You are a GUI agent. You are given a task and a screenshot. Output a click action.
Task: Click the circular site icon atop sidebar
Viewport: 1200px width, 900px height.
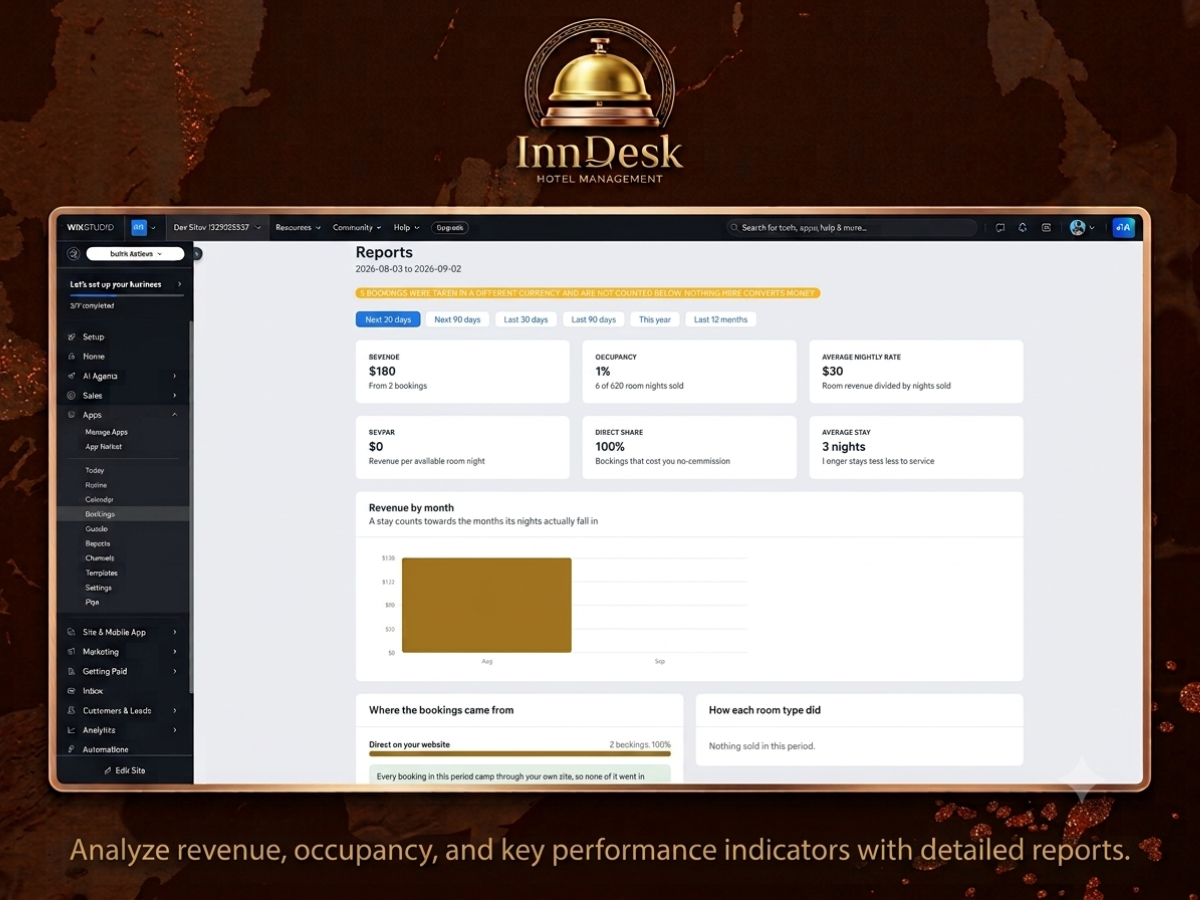73,254
